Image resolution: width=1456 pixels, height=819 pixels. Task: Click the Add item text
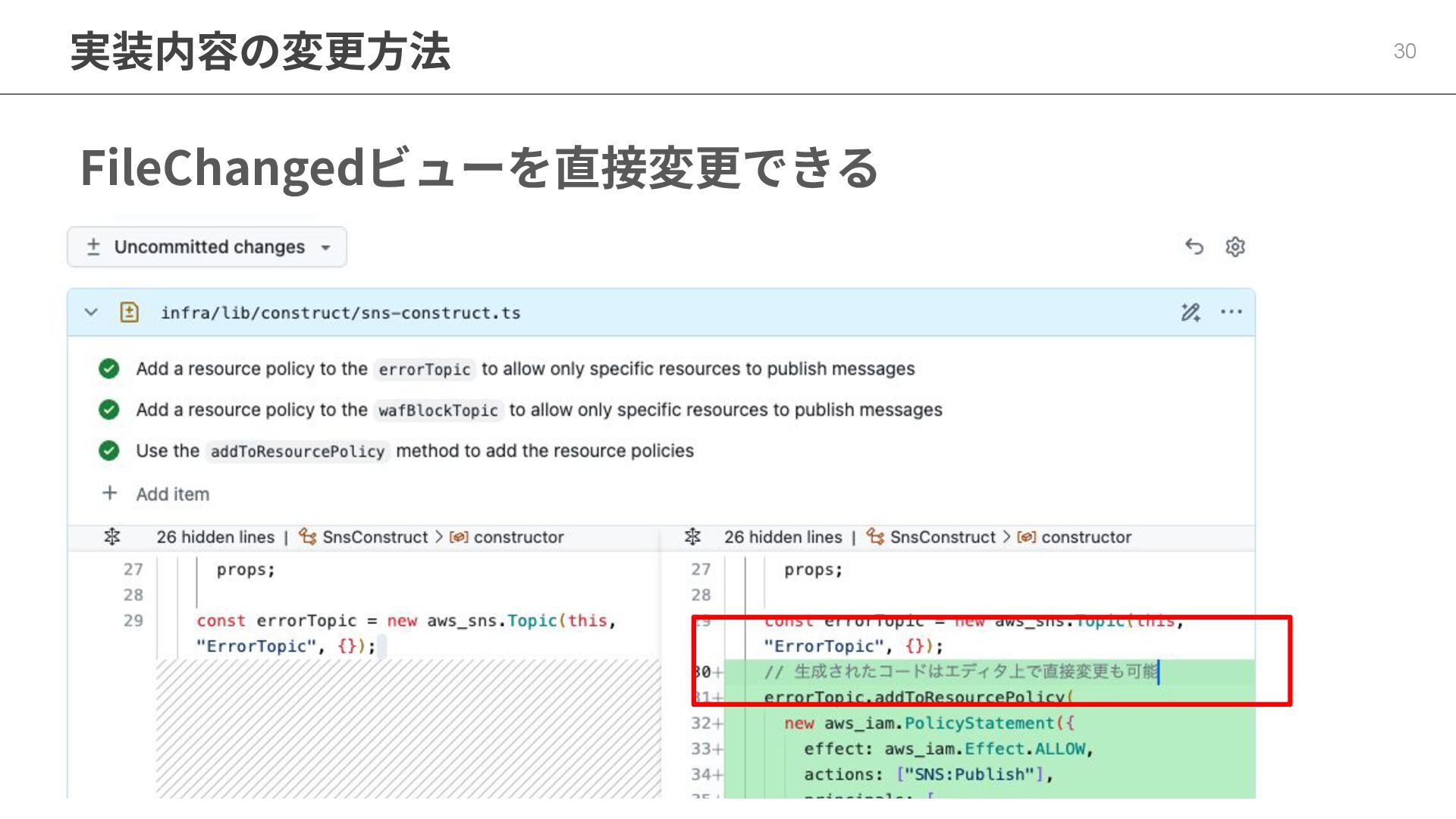[173, 494]
